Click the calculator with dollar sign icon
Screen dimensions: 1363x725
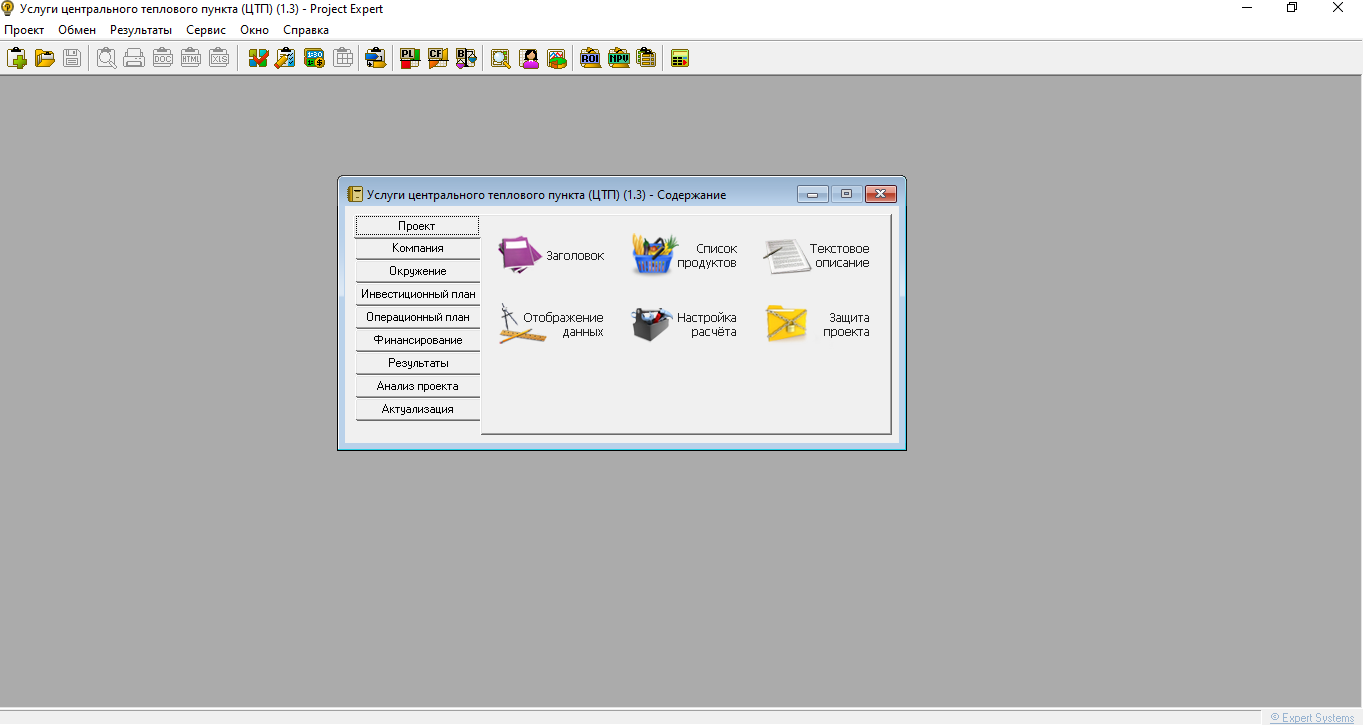pyautogui.click(x=315, y=58)
